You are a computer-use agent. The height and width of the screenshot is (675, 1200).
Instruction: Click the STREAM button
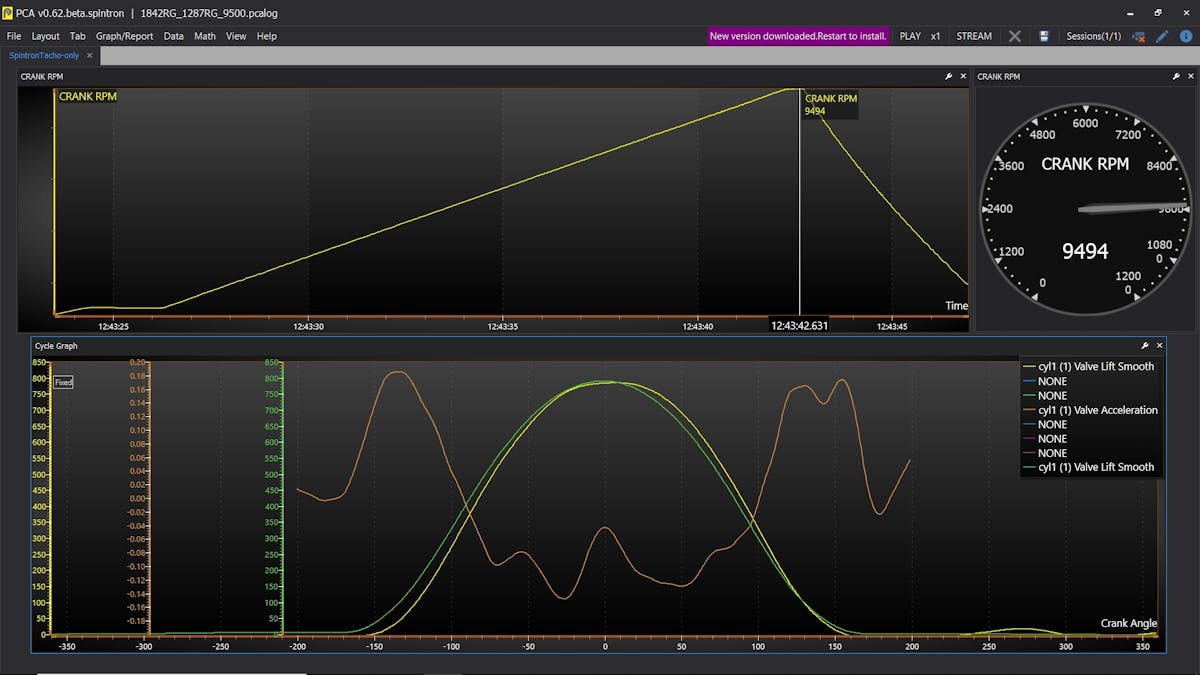(x=974, y=36)
